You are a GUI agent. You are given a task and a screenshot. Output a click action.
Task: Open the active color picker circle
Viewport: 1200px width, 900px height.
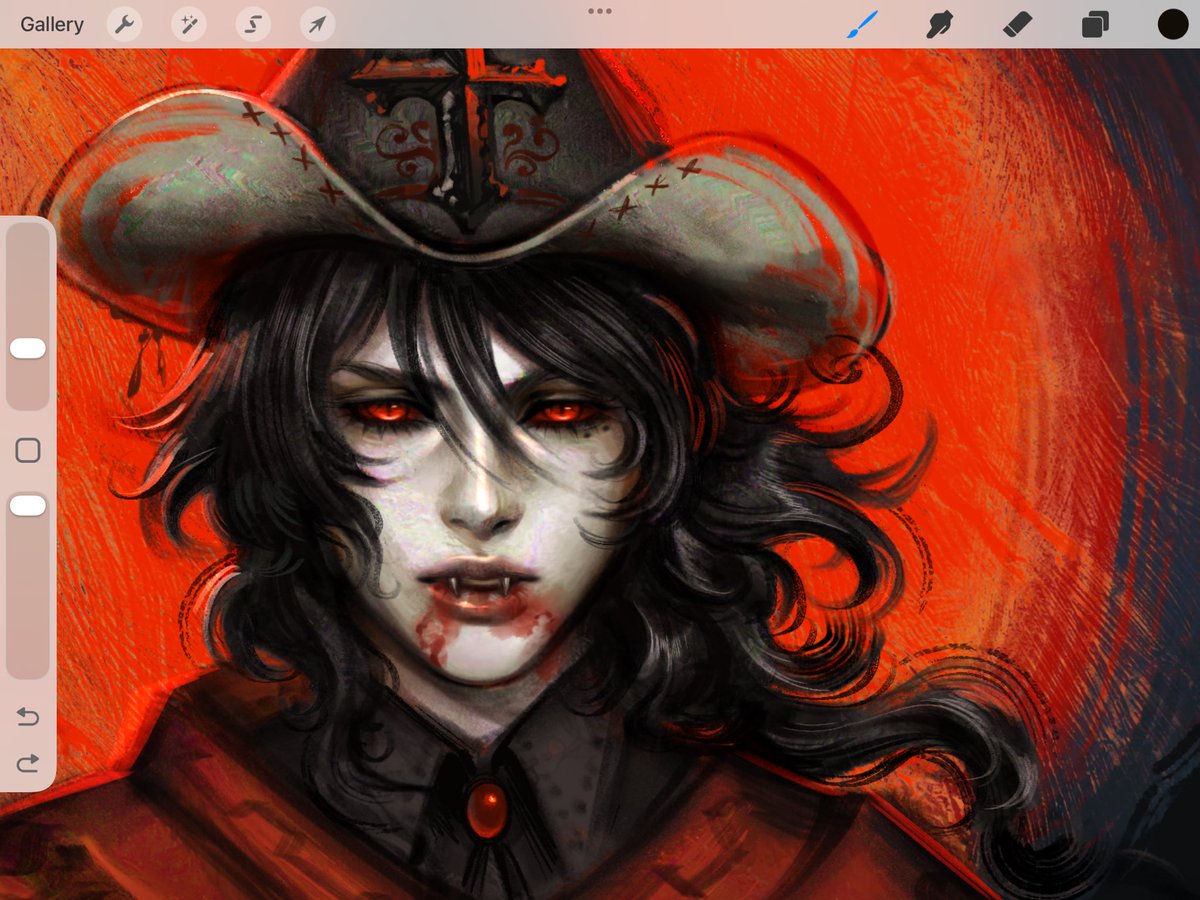(x=1173, y=25)
